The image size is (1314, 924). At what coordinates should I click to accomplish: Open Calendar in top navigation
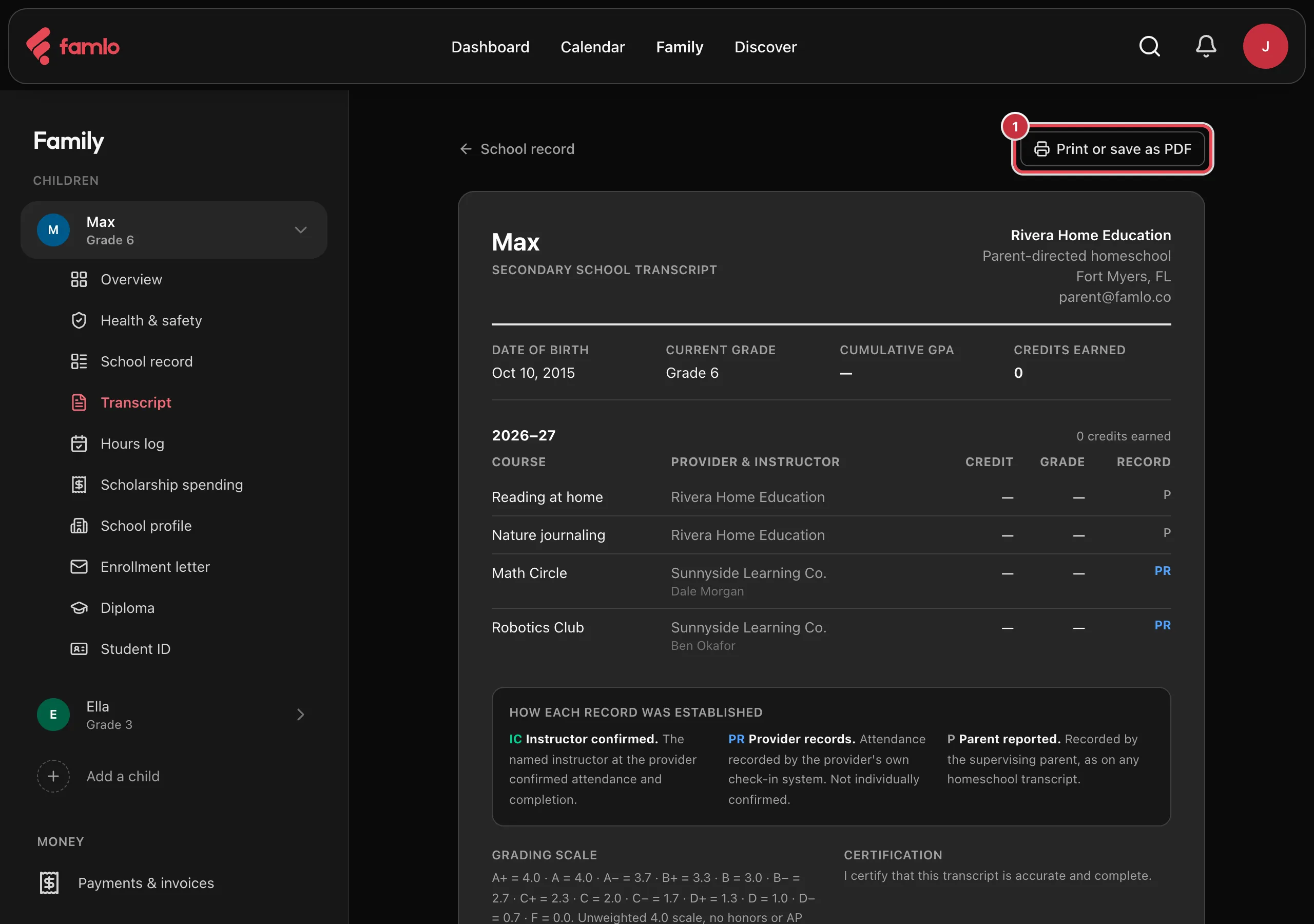click(592, 47)
